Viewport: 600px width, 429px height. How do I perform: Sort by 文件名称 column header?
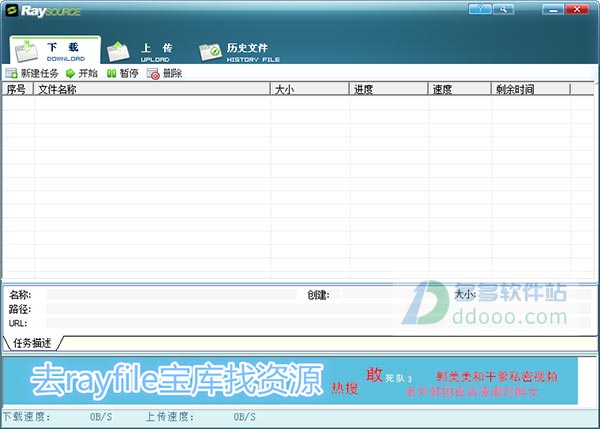coord(152,89)
